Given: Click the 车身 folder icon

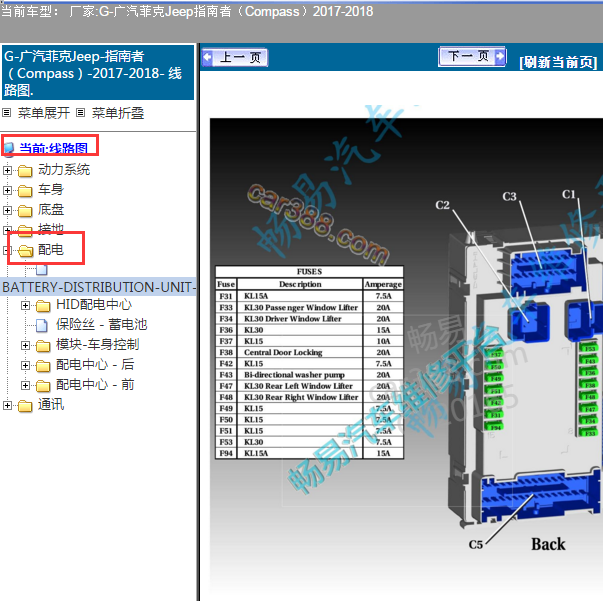Looking at the screenshot, I should [25, 191].
